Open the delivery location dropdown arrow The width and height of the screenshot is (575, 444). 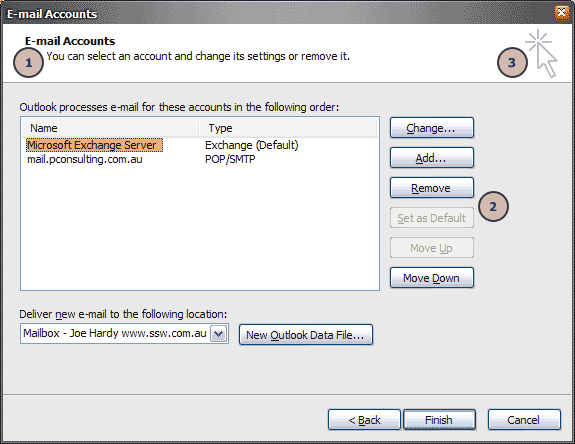click(219, 334)
